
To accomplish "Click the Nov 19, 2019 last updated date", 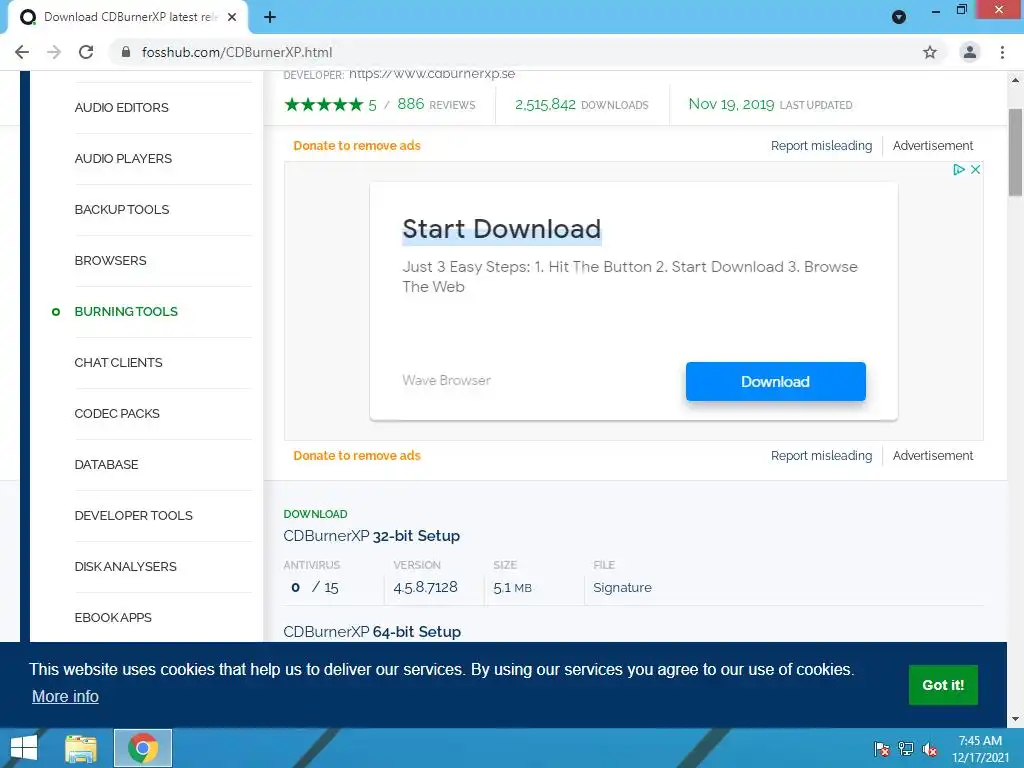I will [731, 104].
